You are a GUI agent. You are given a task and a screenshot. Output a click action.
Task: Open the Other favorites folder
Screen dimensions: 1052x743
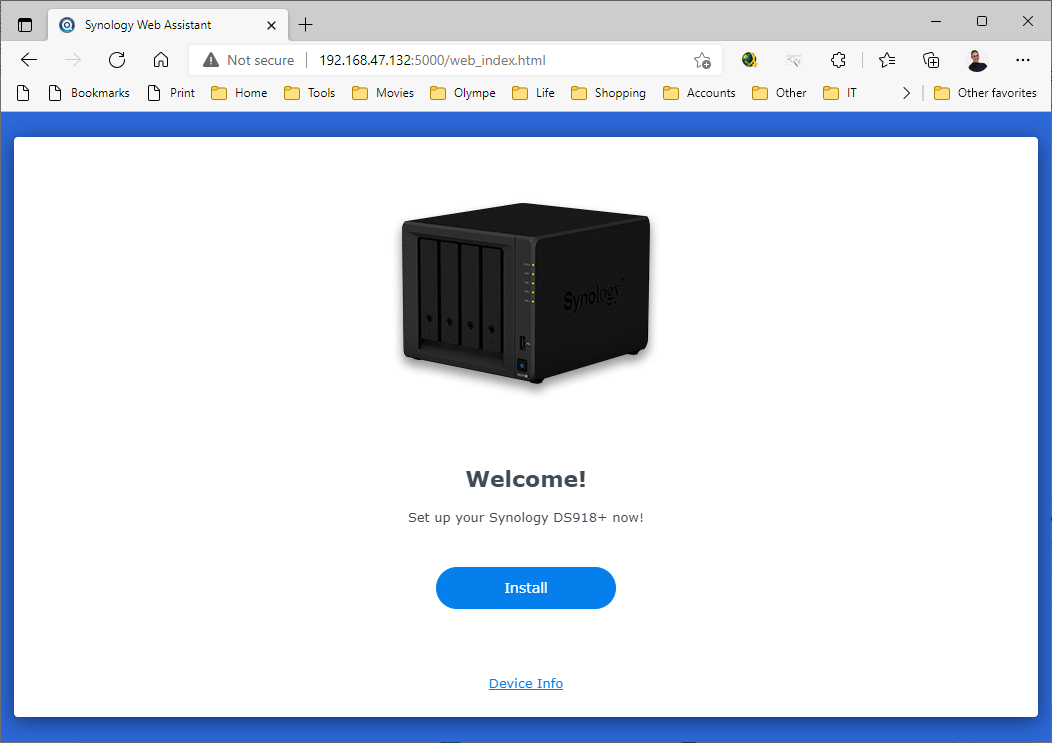click(x=985, y=93)
